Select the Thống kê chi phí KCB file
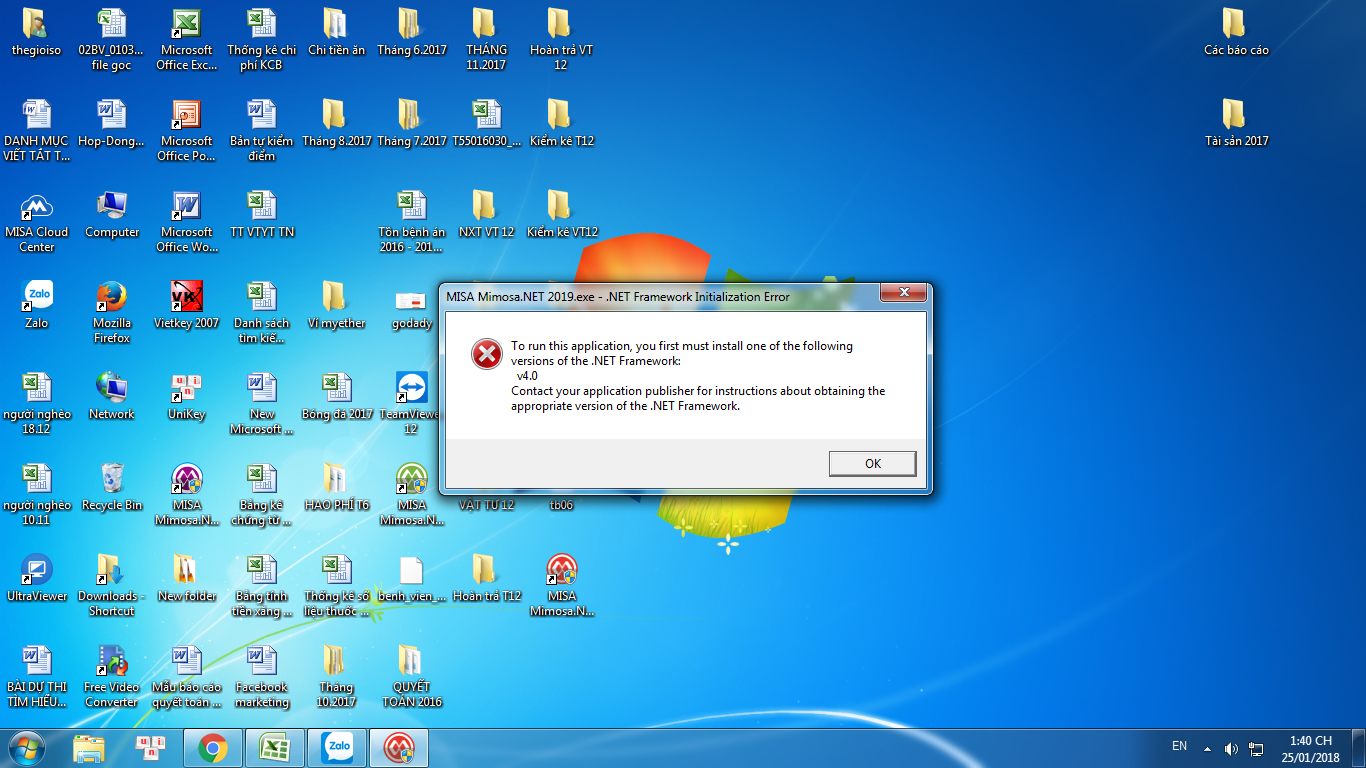This screenshot has height=768, width=1366. [x=261, y=39]
